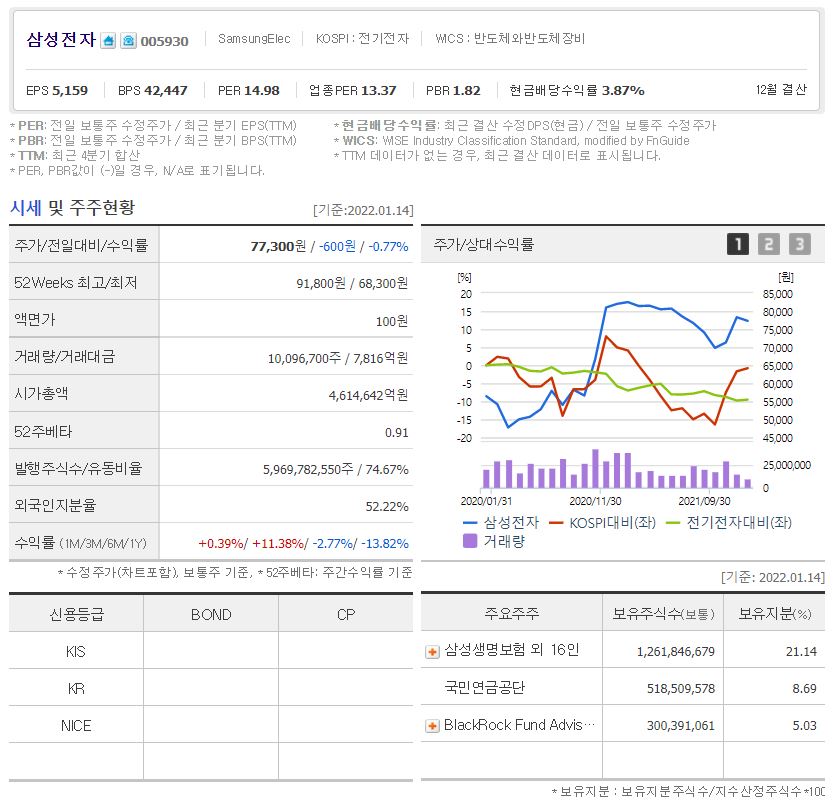Screen dimensions: 838x812
Task: Click the 52Weeks 최고/최저 row label
Action: [76, 282]
